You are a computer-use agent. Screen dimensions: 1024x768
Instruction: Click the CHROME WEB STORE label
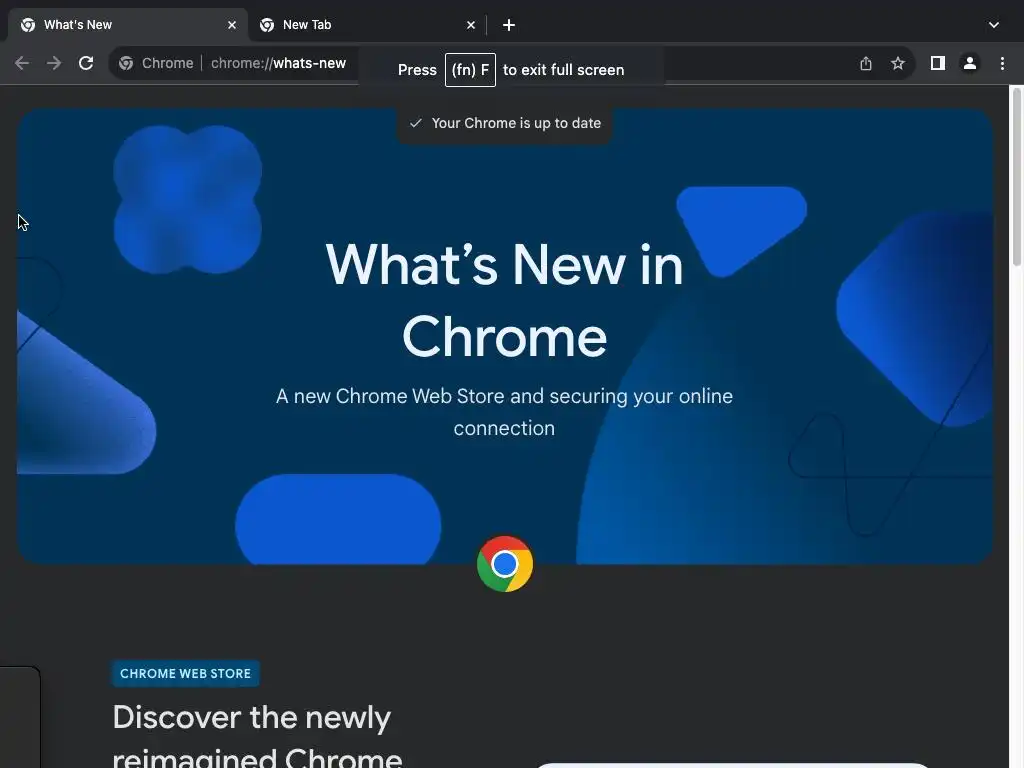(x=185, y=673)
